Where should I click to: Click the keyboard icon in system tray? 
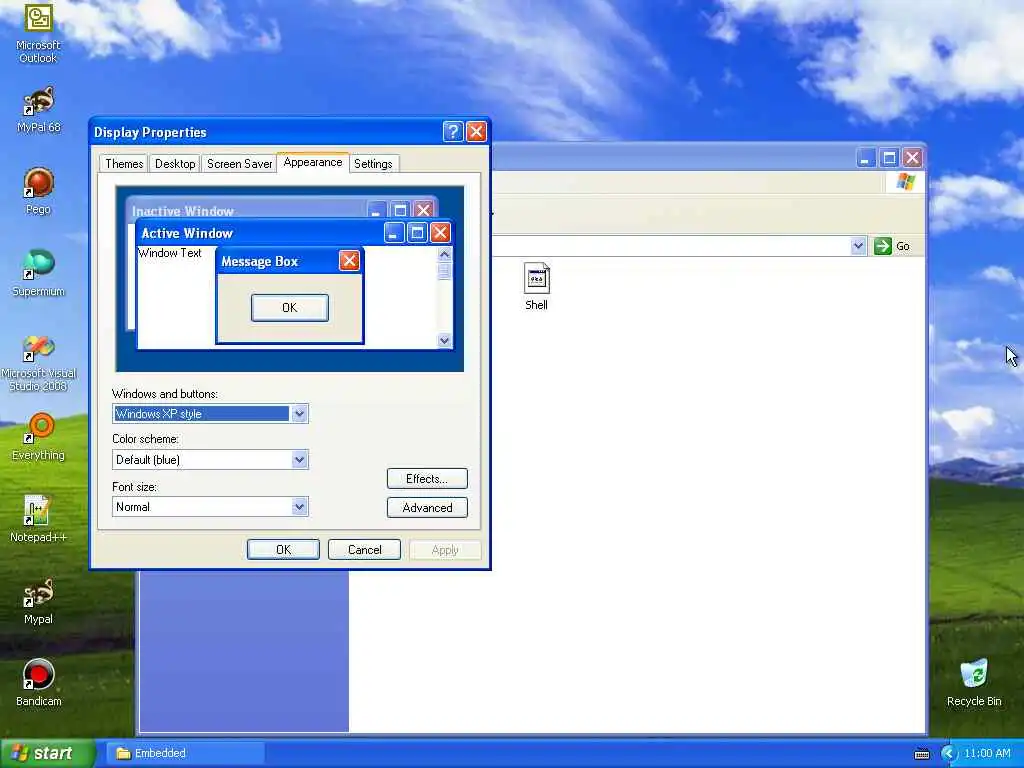coord(921,754)
